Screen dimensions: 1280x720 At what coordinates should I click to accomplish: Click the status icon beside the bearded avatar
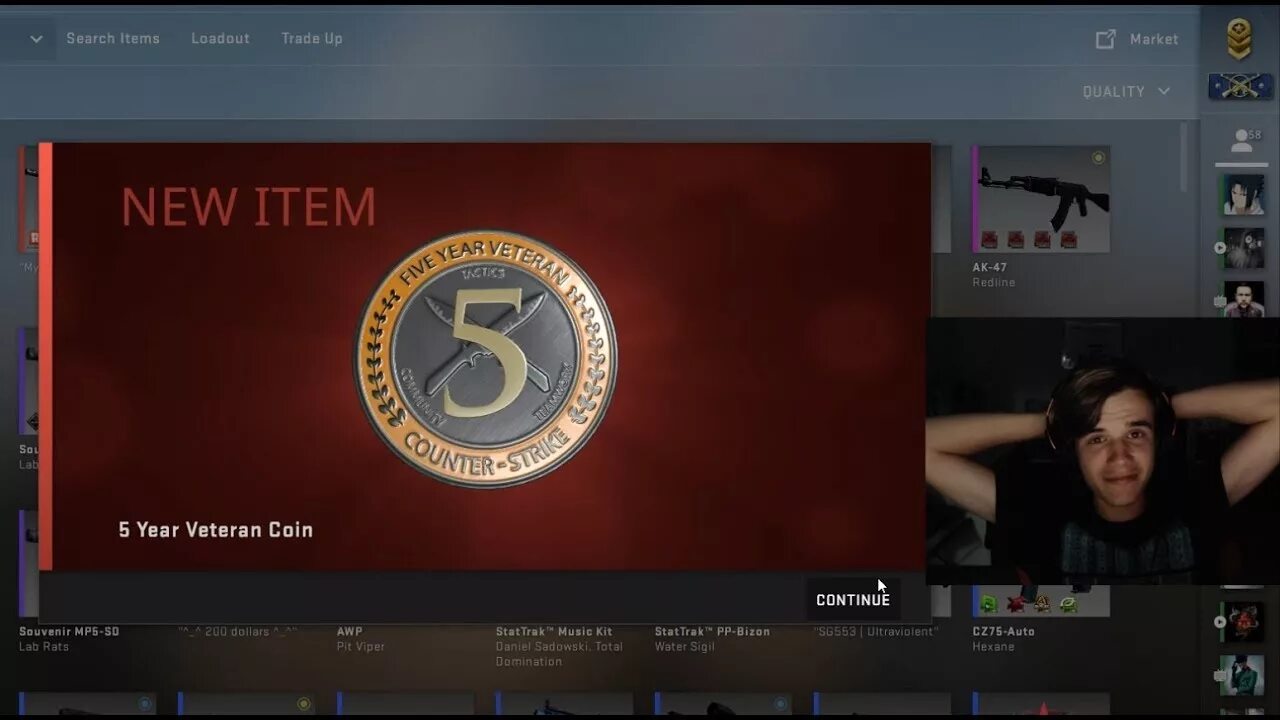[x=1219, y=301]
